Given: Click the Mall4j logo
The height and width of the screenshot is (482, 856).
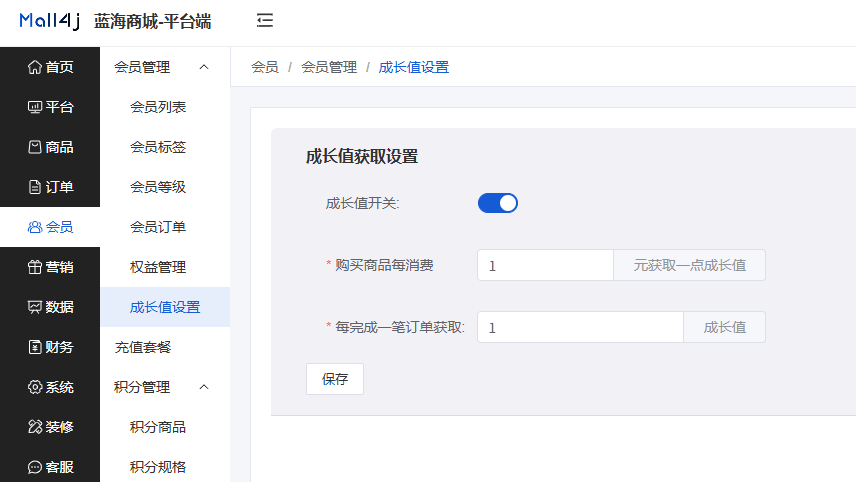Looking at the screenshot, I should pos(50,21).
